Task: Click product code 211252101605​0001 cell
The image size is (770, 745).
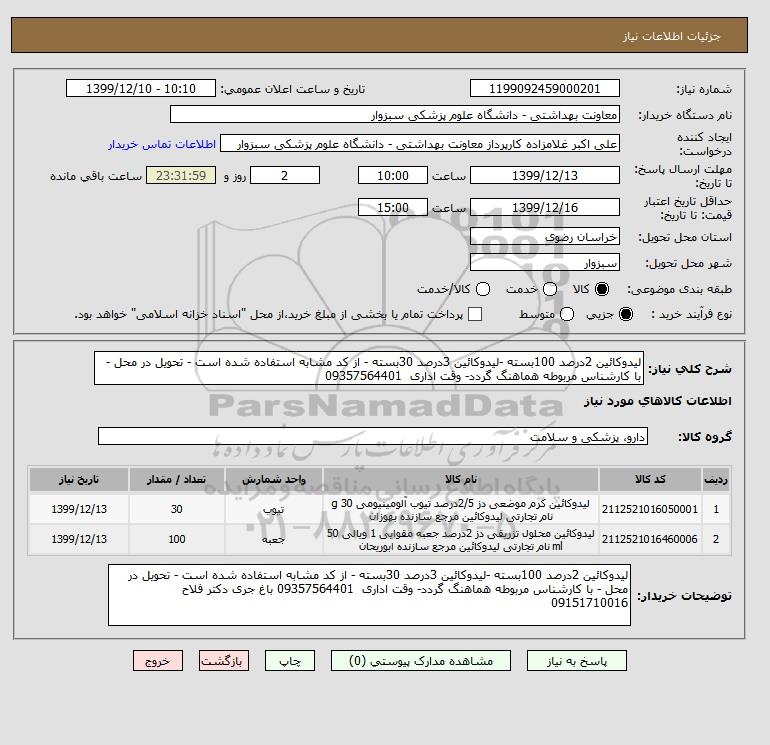Action: pos(650,509)
